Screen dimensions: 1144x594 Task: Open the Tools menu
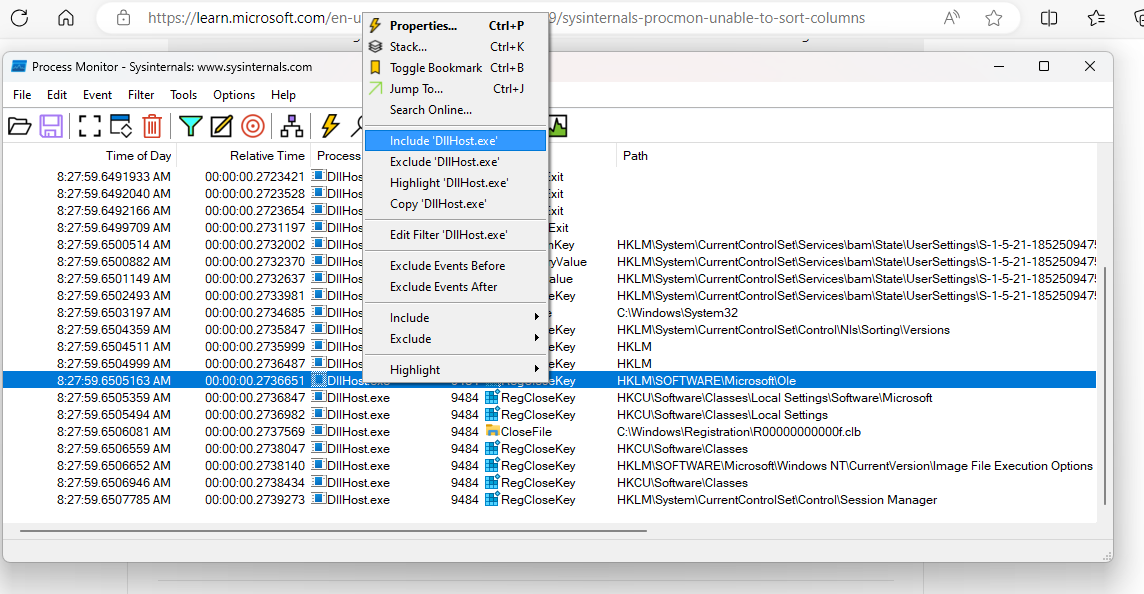183,95
